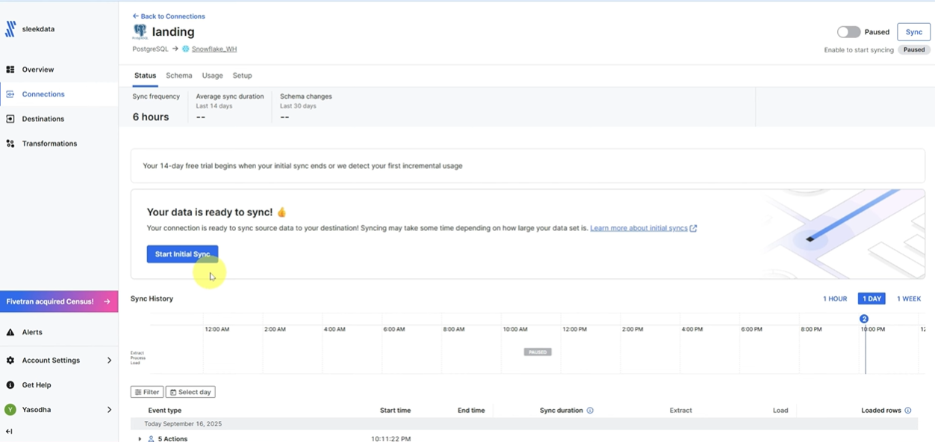
Task: Toggle the Paused connection switch on
Action: coord(848,32)
